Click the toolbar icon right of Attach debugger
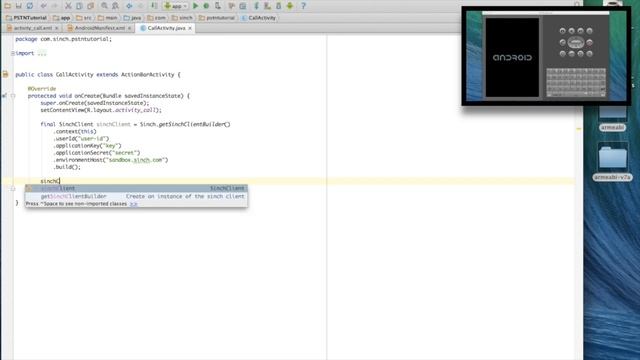This screenshot has width=640, height=360. (231, 6)
